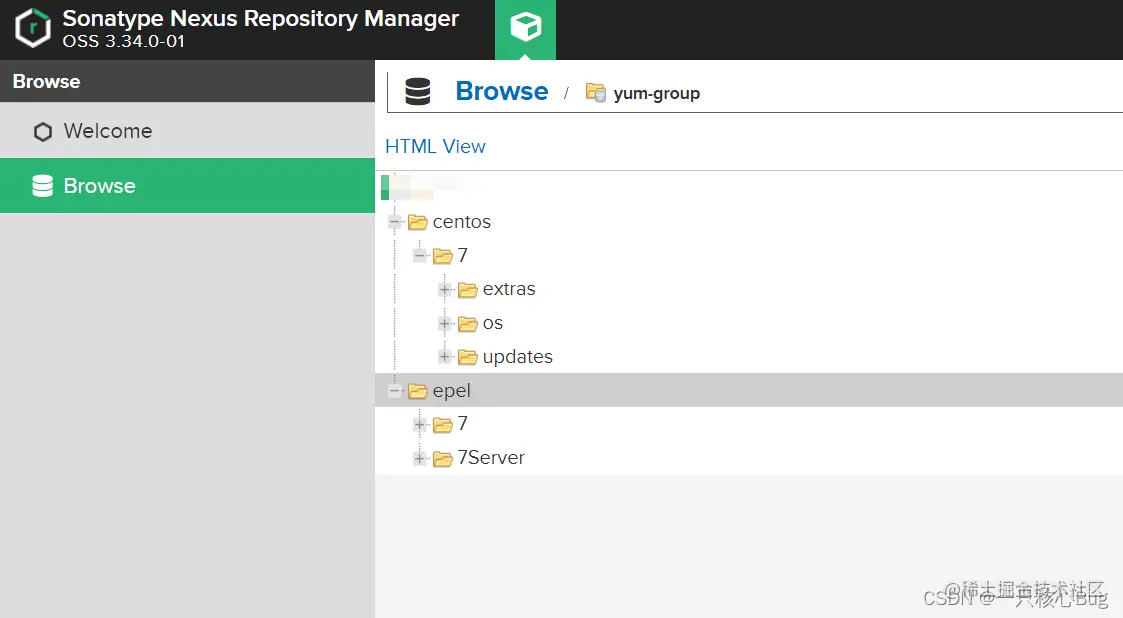Click the Nexus hexagon logo

tap(33, 29)
